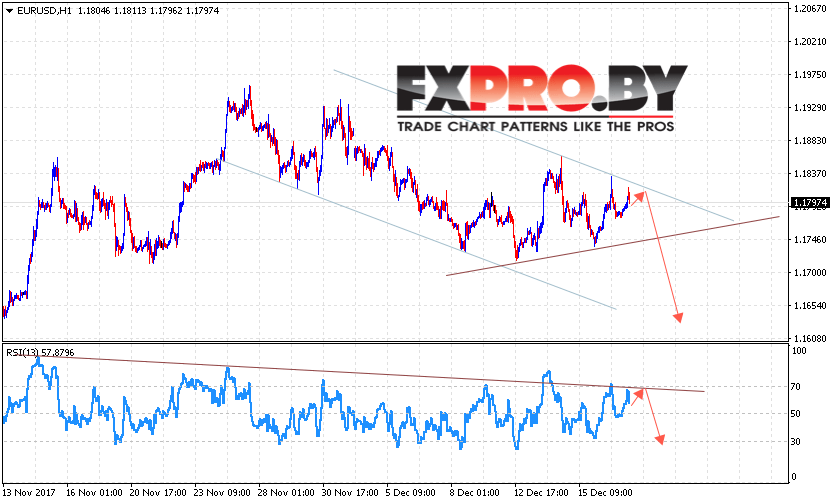831x504 pixels.
Task: Select the high value 1.18113 in header
Action: 130,11
